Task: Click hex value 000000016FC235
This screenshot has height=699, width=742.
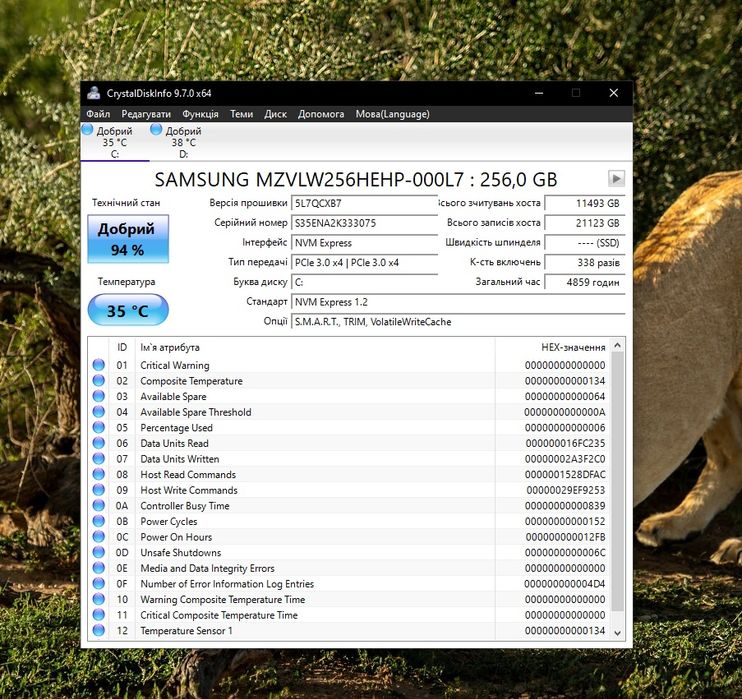Action: [565, 443]
